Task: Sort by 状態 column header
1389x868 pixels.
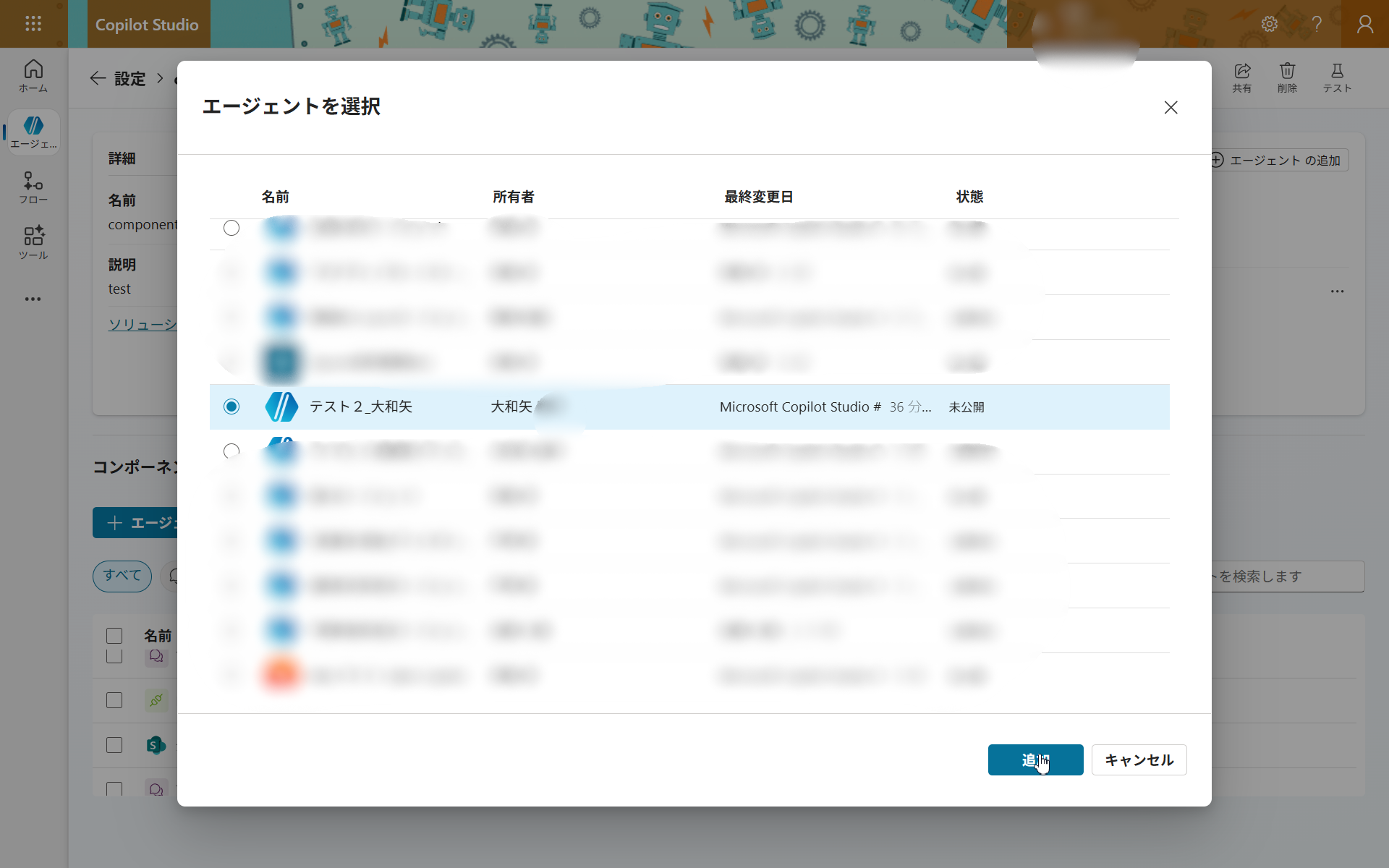Action: [x=969, y=197]
